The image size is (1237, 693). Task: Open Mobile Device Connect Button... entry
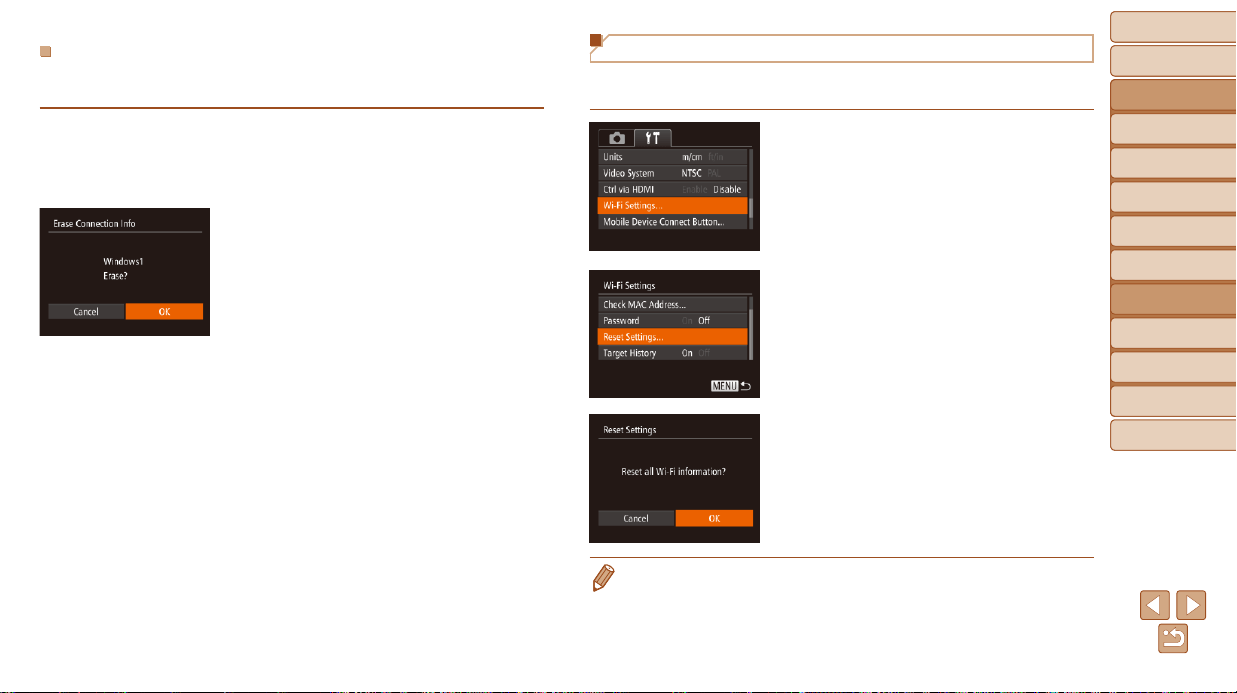pos(672,221)
